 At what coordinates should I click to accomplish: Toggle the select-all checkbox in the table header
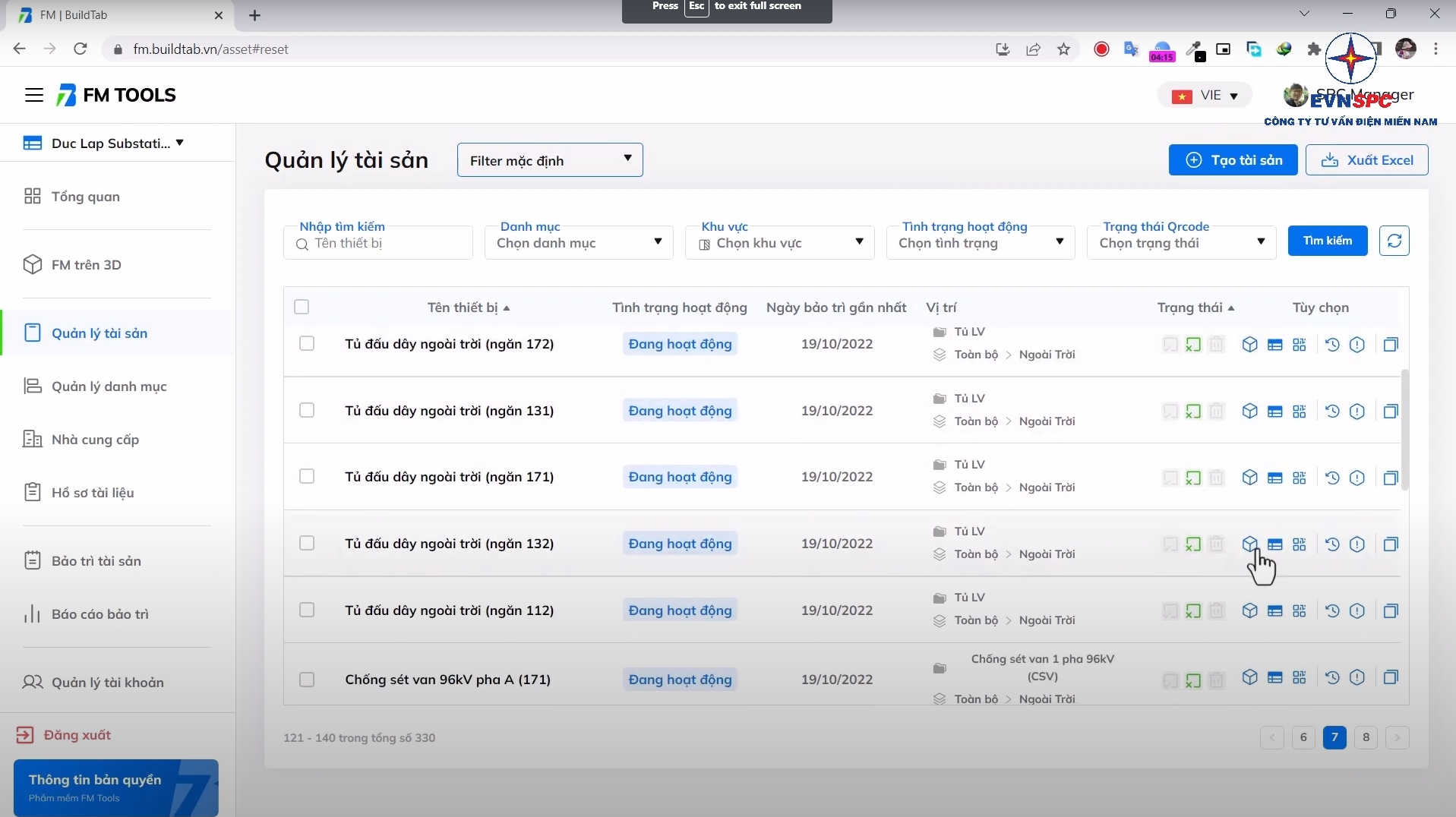[302, 307]
